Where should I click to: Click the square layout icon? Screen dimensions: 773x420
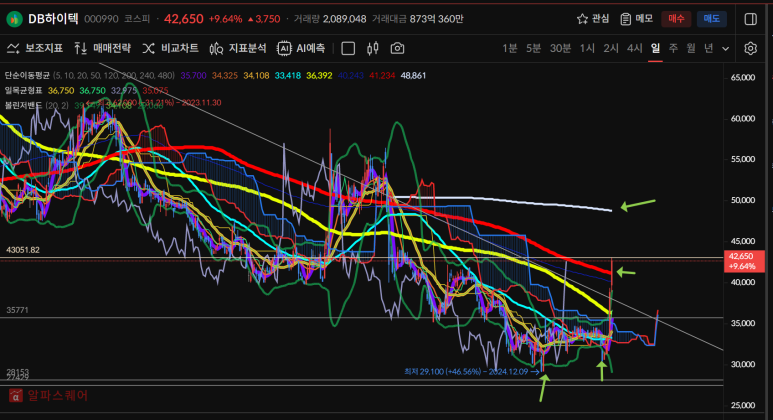point(348,48)
